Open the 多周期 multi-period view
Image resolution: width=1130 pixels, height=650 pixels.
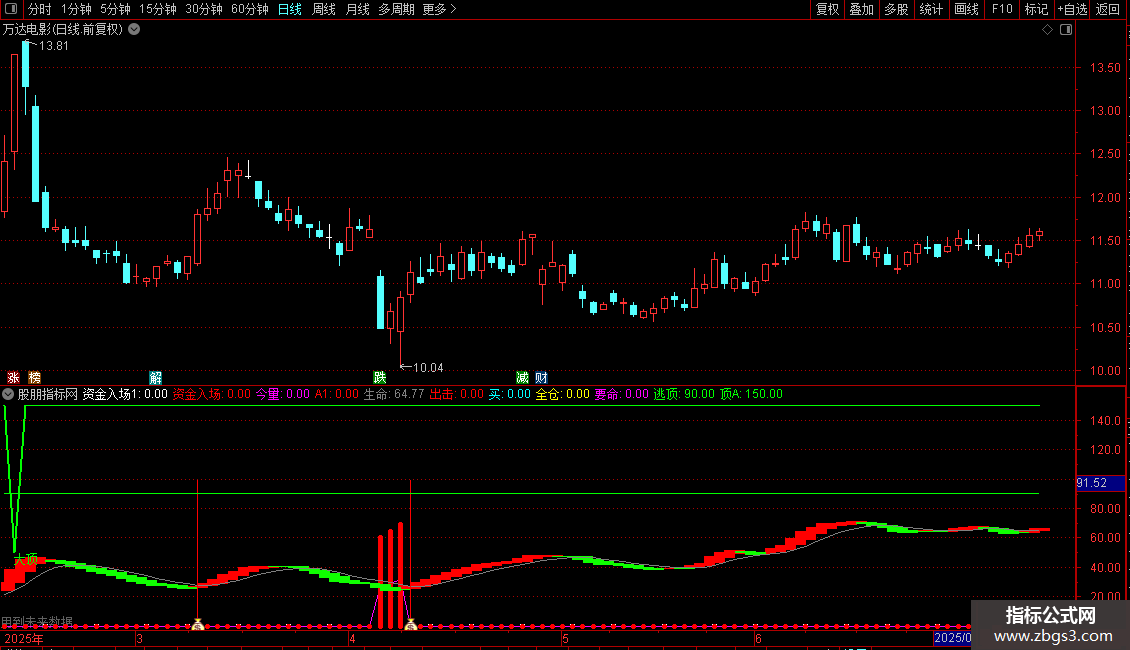pos(396,9)
